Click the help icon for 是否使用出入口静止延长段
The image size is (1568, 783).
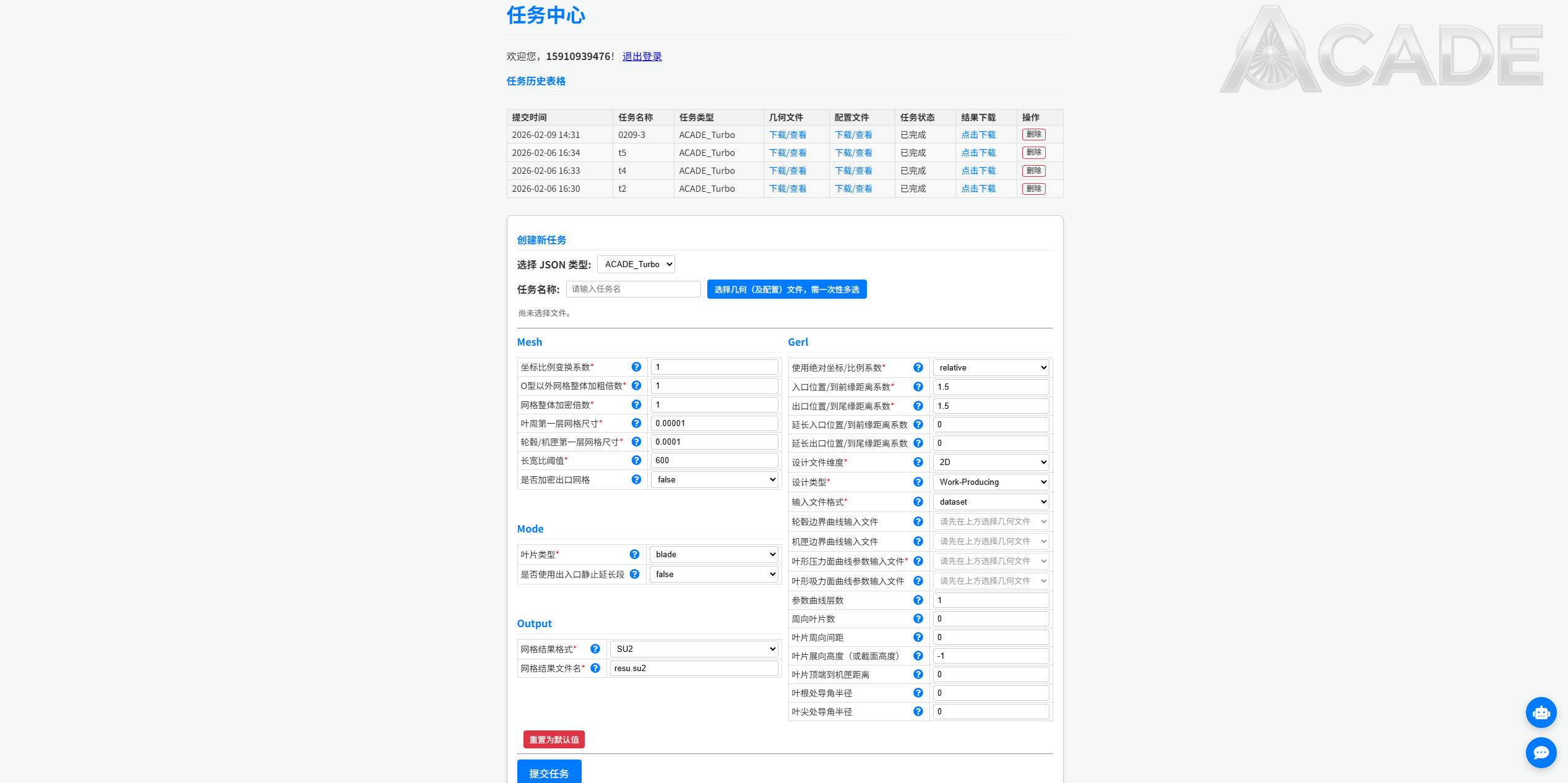point(634,574)
